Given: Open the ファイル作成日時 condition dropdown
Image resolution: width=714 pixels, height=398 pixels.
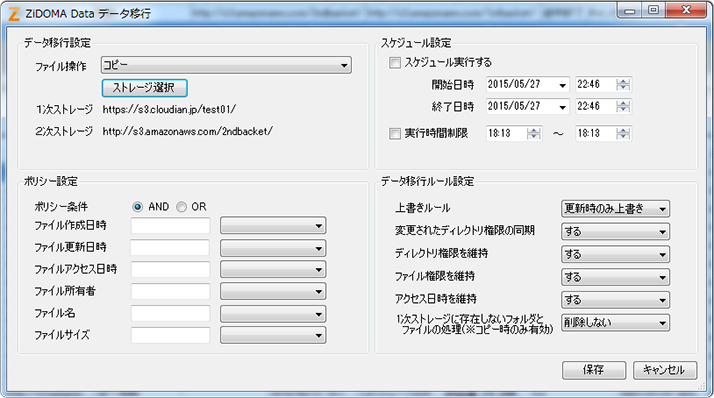Looking at the screenshot, I should point(273,225).
